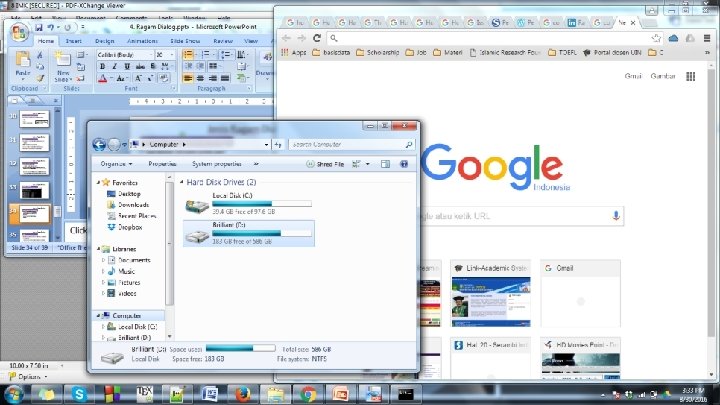Image resolution: width=720 pixels, height=405 pixels.
Task: Toggle text shadow in PowerPoint
Action: (x=153, y=67)
